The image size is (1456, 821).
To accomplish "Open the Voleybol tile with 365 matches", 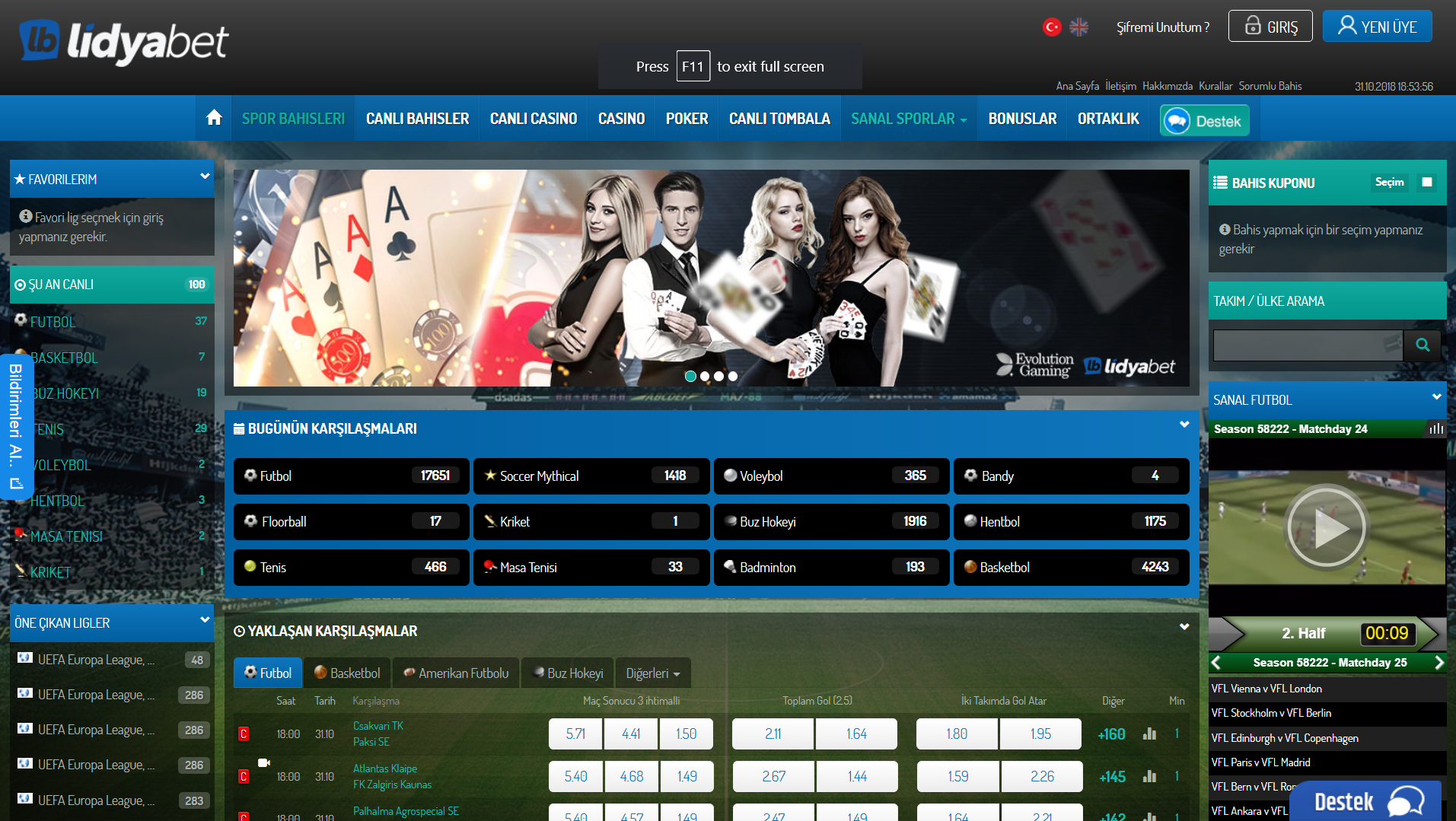I will click(831, 476).
